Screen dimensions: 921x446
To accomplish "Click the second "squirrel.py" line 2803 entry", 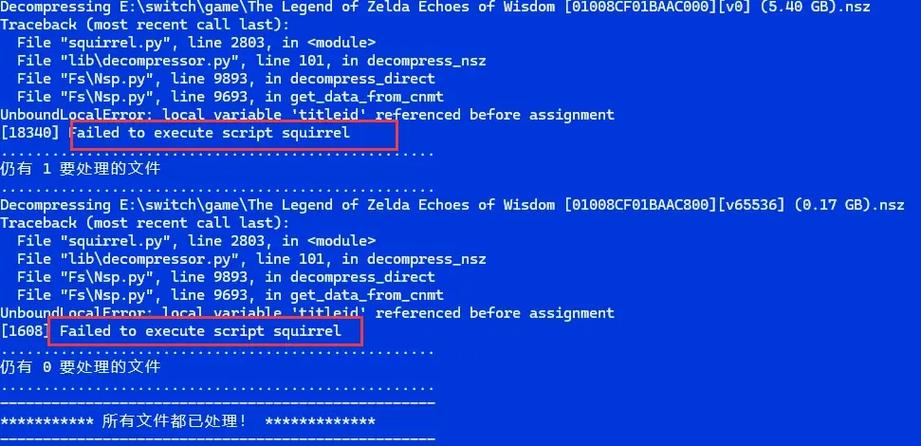I will [196, 241].
